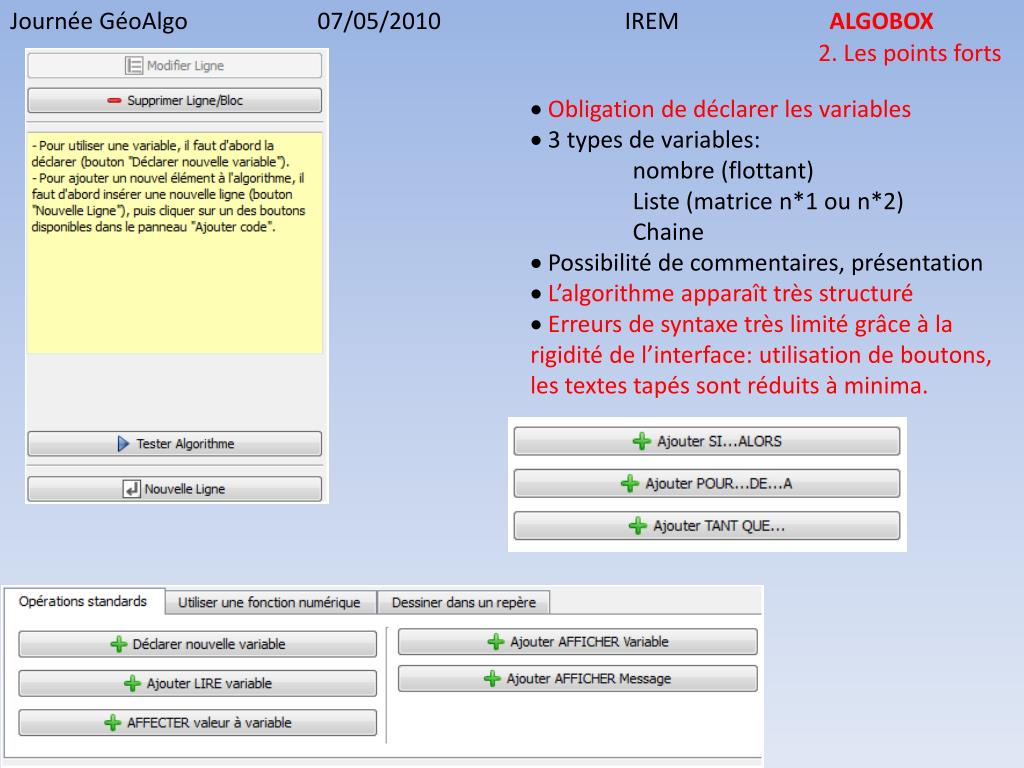Click the Ajouter AFFICHER Message button
Screen dimensions: 1024x768
point(578,679)
